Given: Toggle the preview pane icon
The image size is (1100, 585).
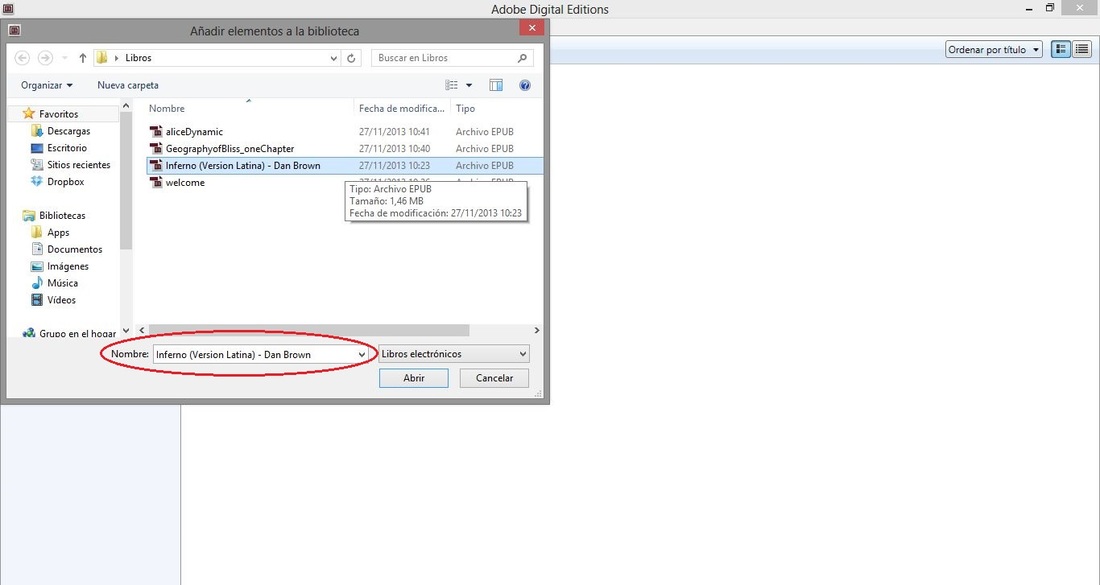Looking at the screenshot, I should (x=496, y=85).
